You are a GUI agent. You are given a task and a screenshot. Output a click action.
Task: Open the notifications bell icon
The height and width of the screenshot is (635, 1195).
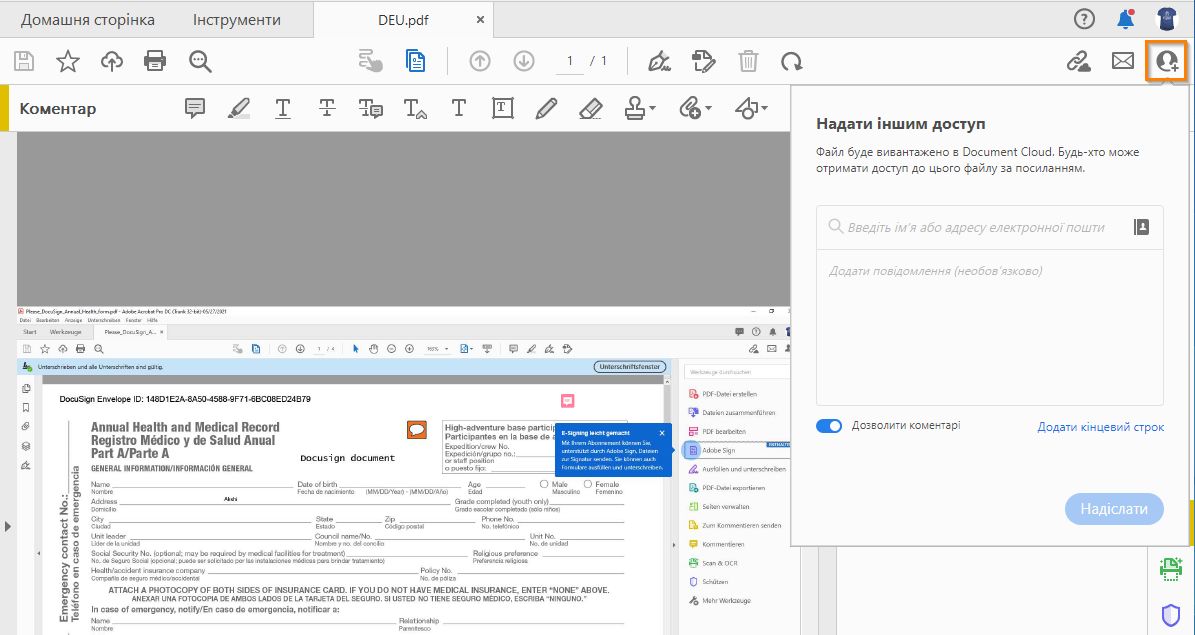(1126, 19)
